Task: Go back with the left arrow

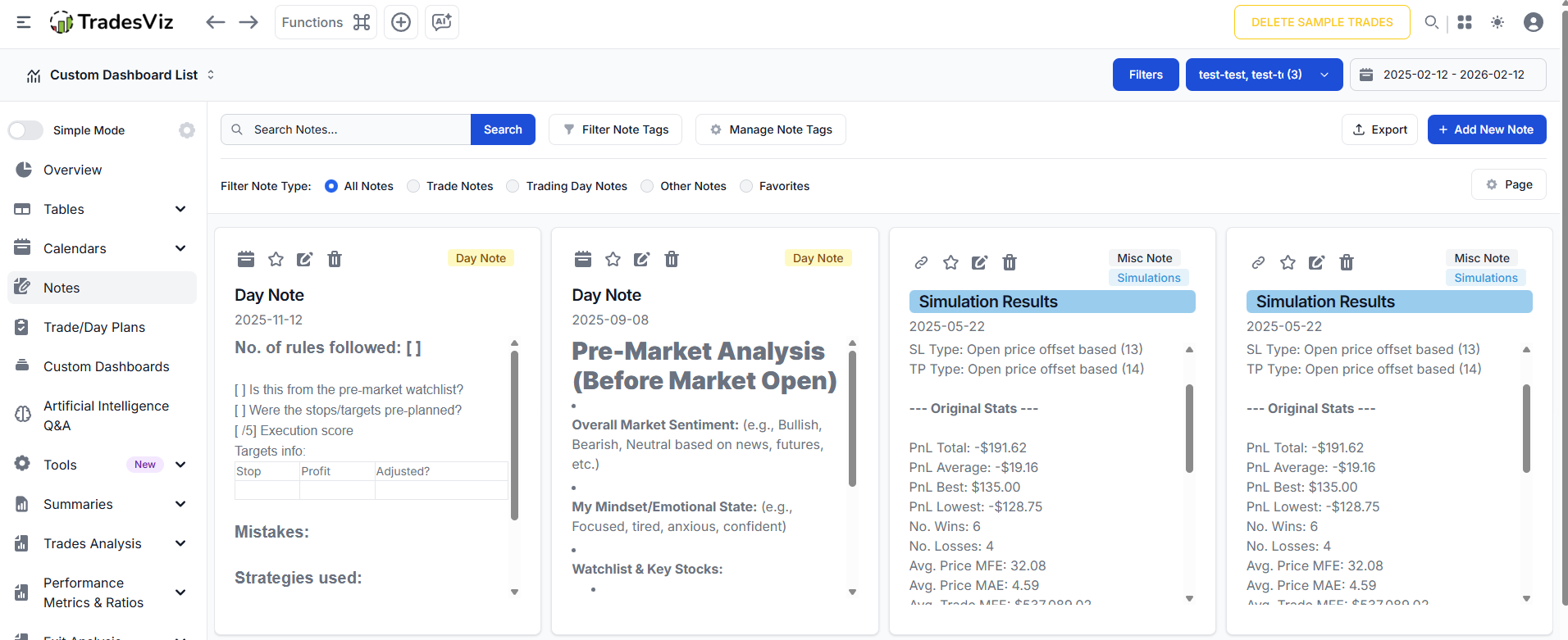Action: click(216, 22)
